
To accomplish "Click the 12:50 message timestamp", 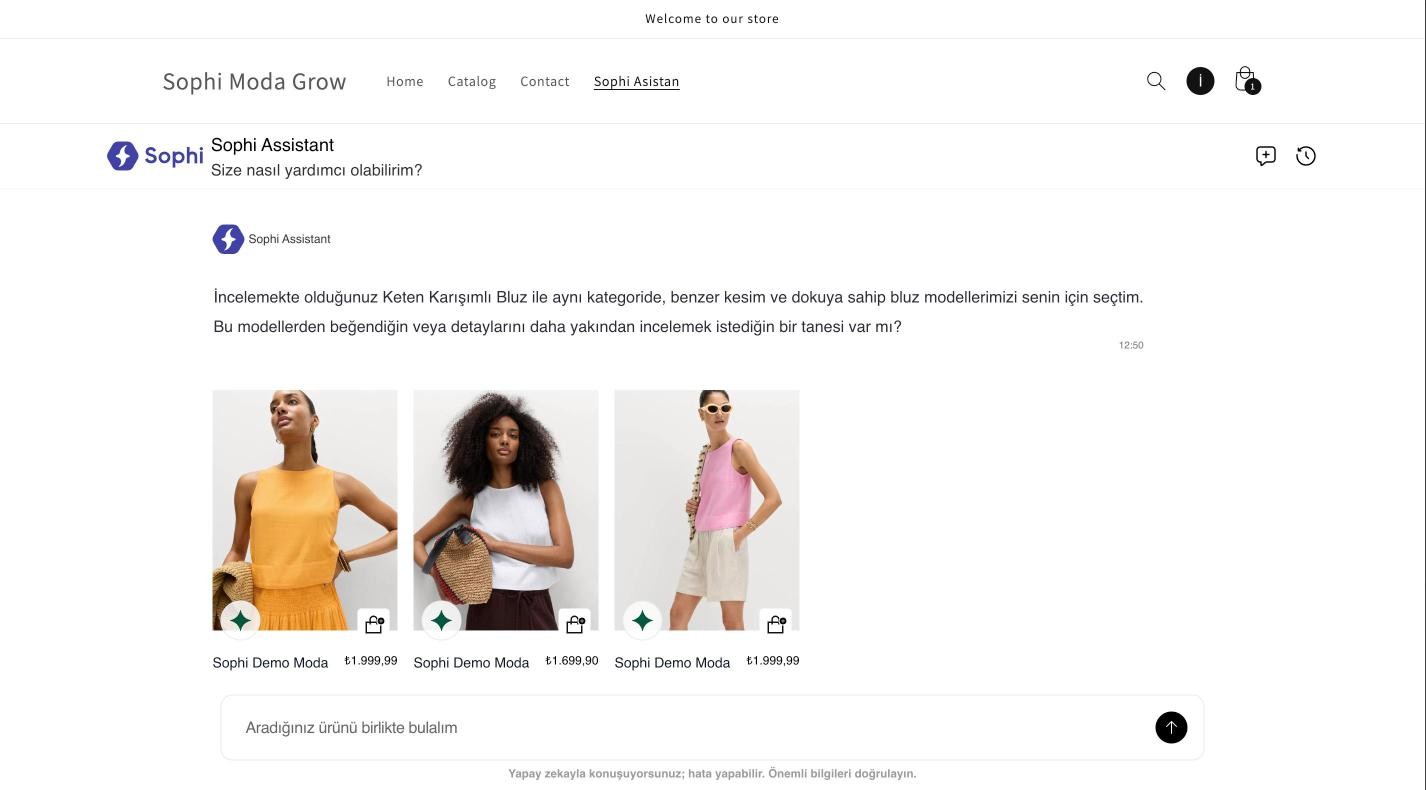I will [x=1131, y=345].
